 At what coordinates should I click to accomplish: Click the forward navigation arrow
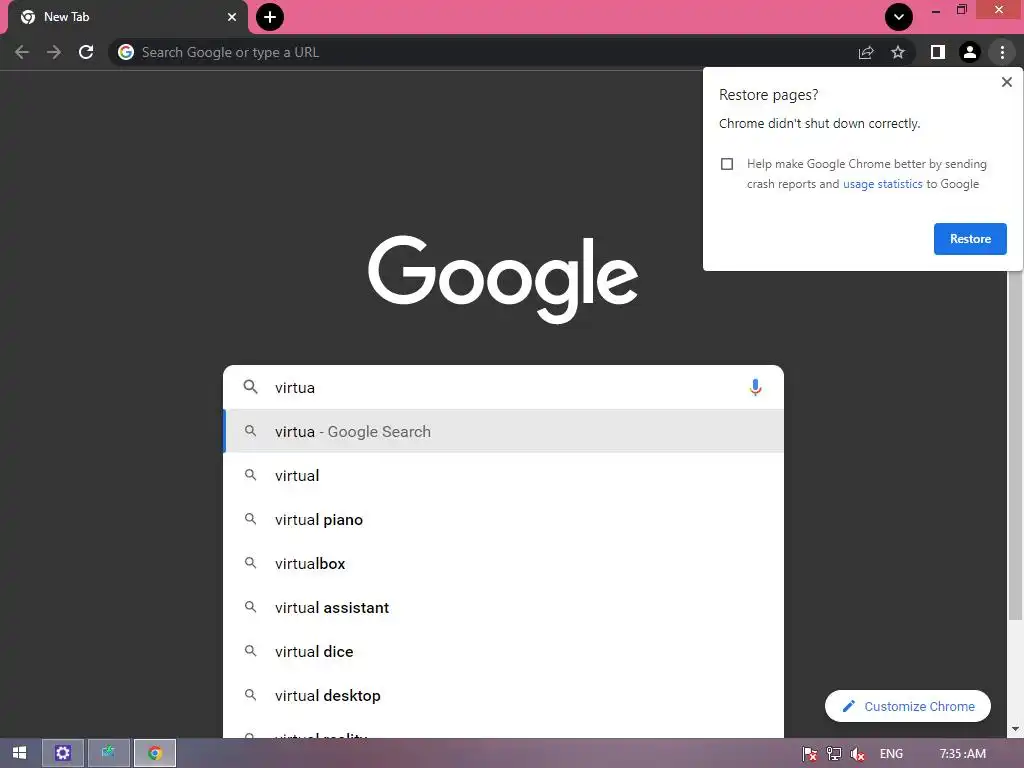coord(54,52)
